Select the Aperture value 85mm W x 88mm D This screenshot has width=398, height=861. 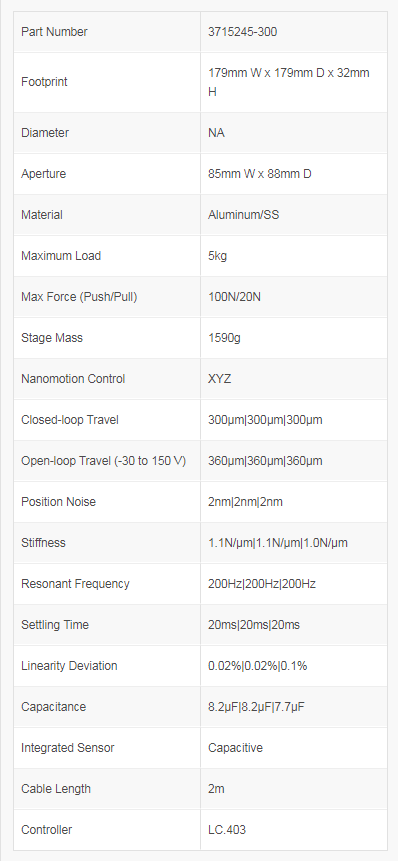coord(260,174)
